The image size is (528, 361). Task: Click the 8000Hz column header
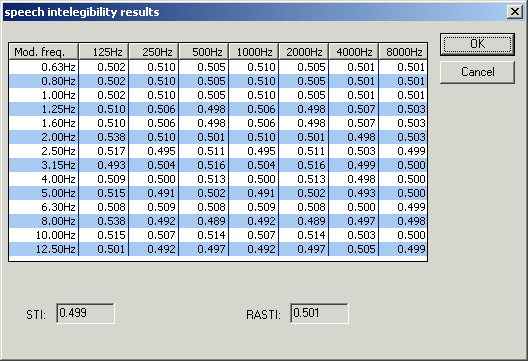403,52
